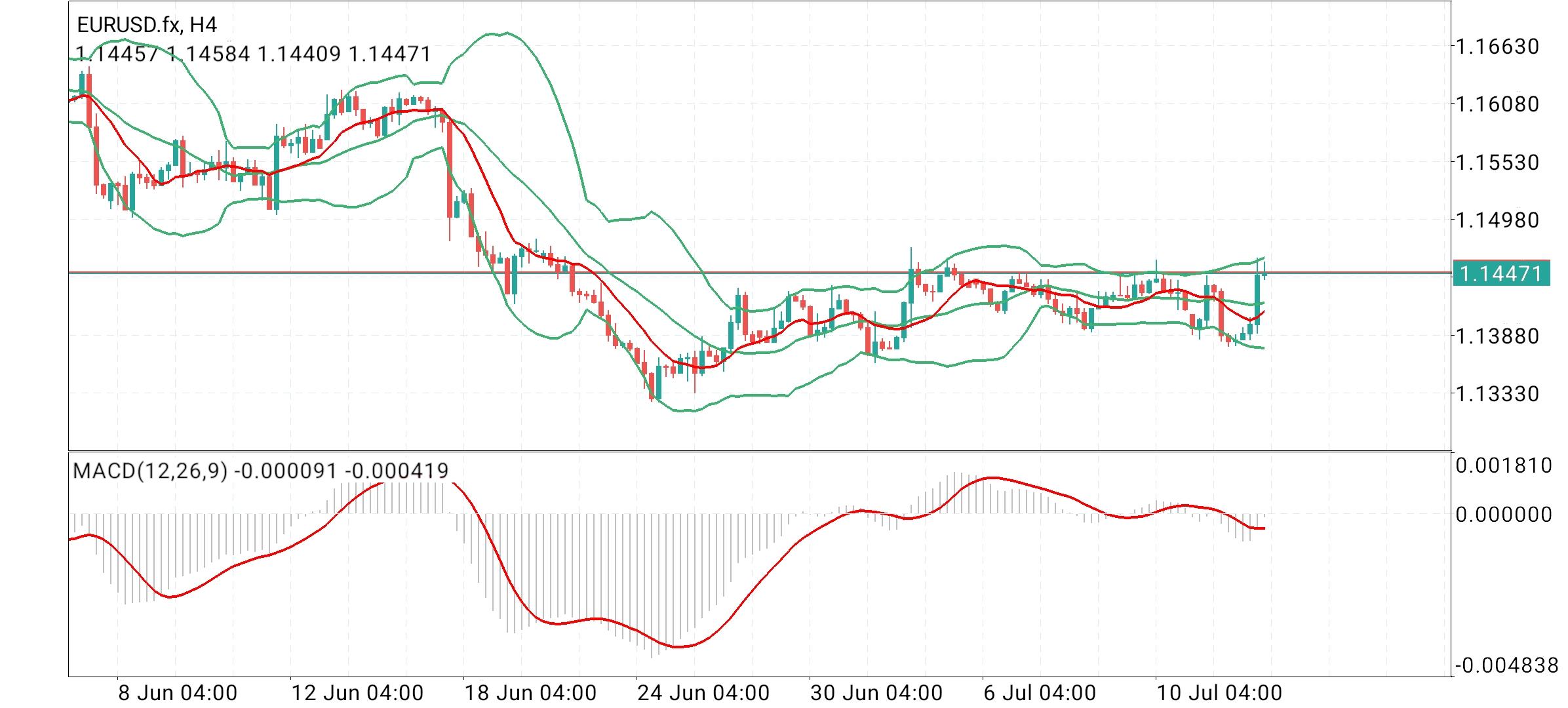
Task: Click price axis label 1.13880
Action: point(1498,336)
